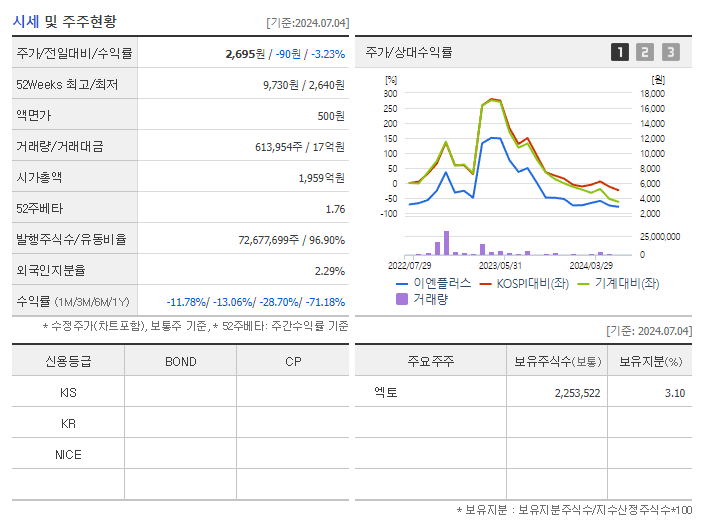Image resolution: width=702 pixels, height=525 pixels.
Task: Select the 액면가 row label
Action: click(34, 115)
